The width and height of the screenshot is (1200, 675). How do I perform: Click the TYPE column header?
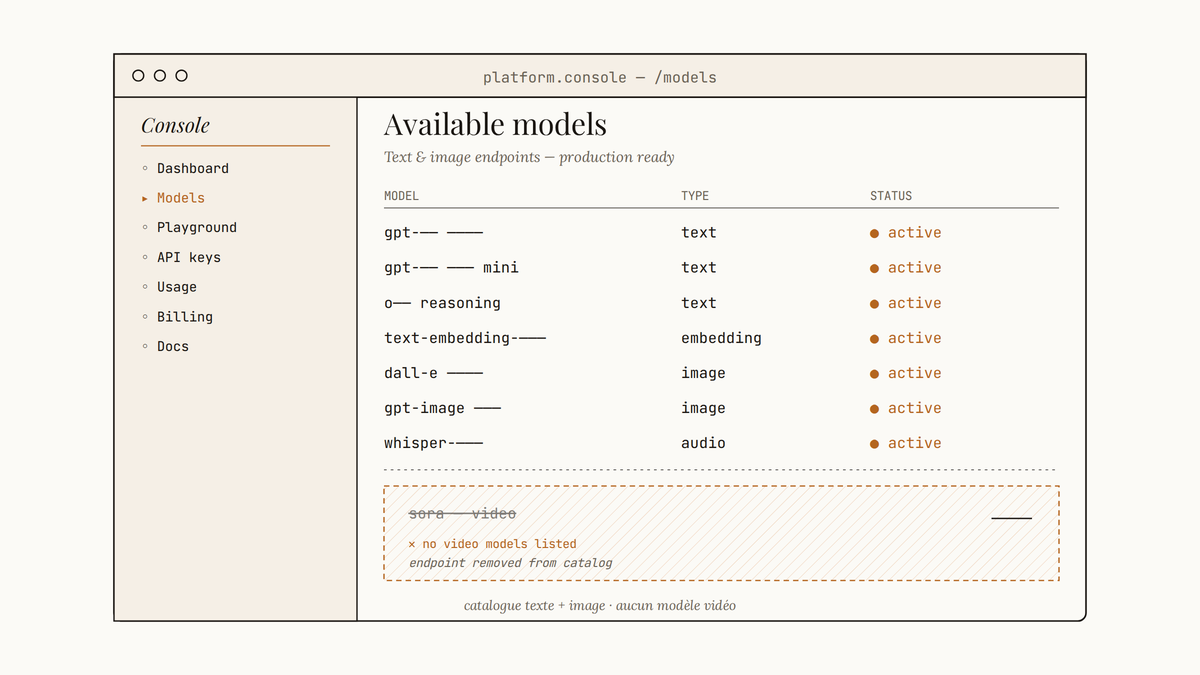[x=695, y=196]
